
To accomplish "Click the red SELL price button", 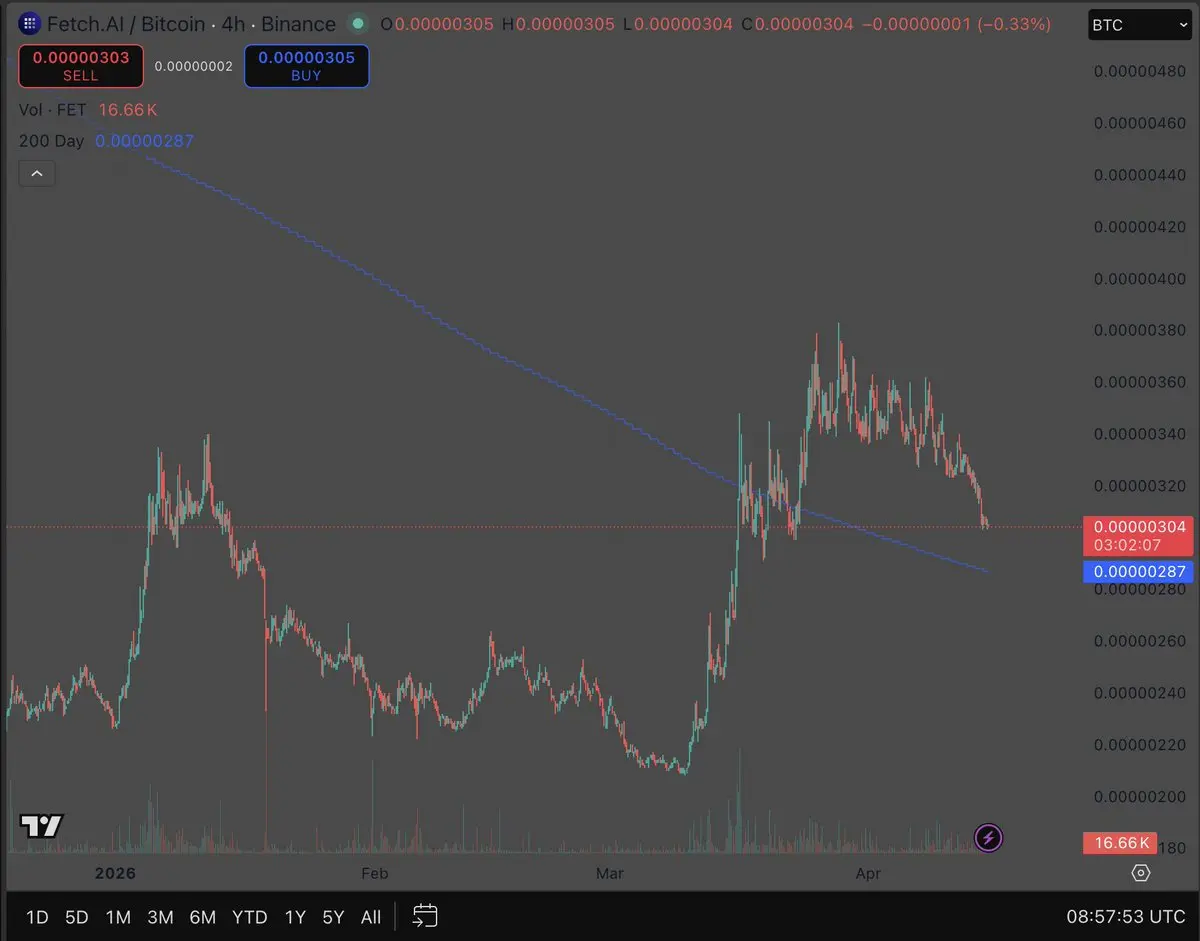I will coord(81,66).
